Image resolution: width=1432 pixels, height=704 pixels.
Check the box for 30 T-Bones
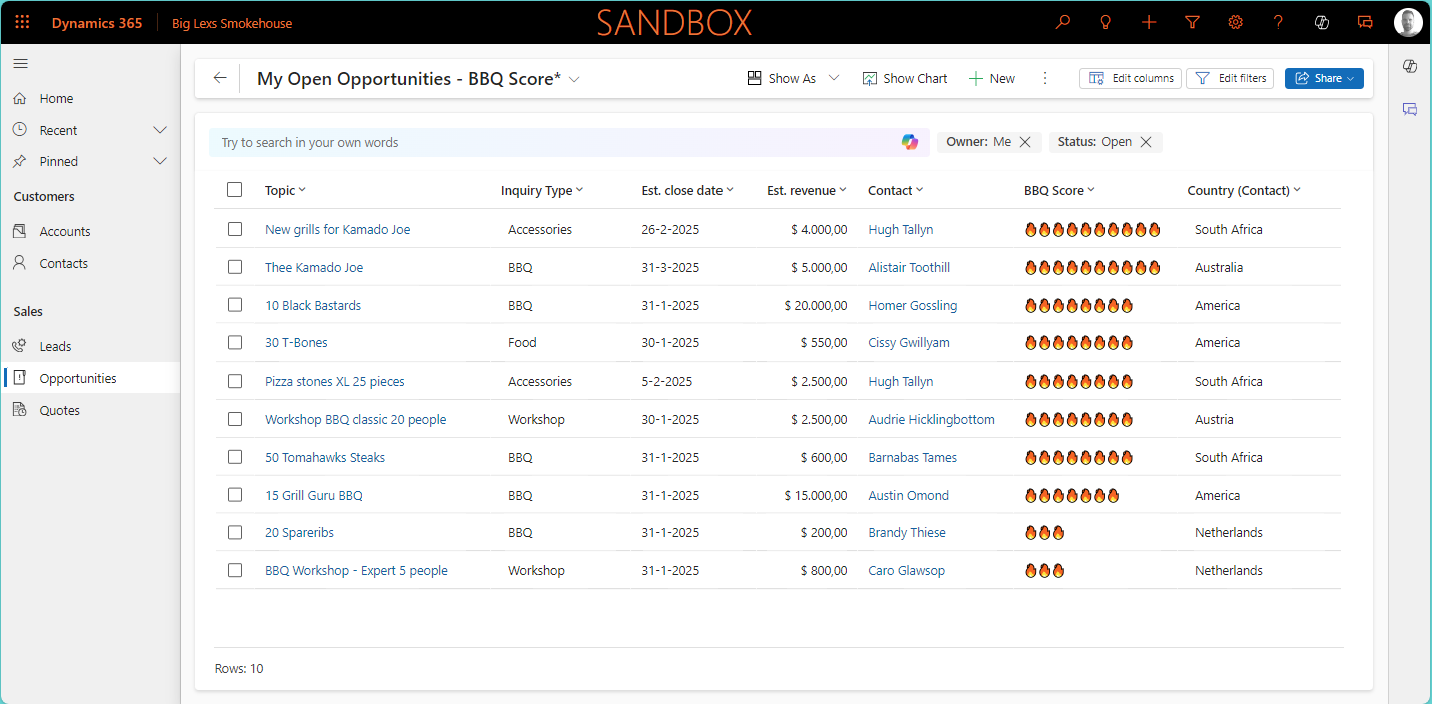coord(235,342)
